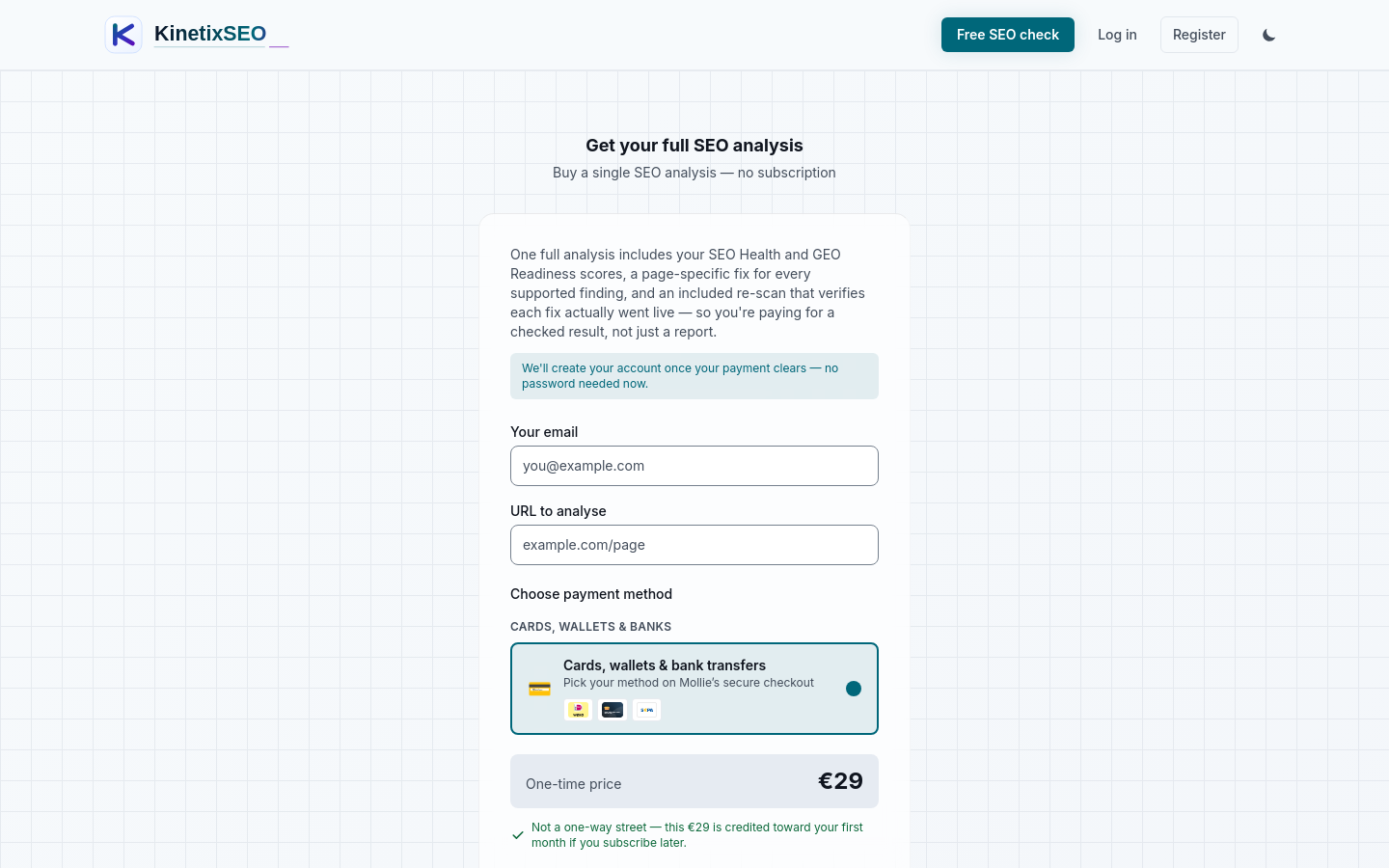Click the iDEAL Wero payment logo

[x=578, y=710]
